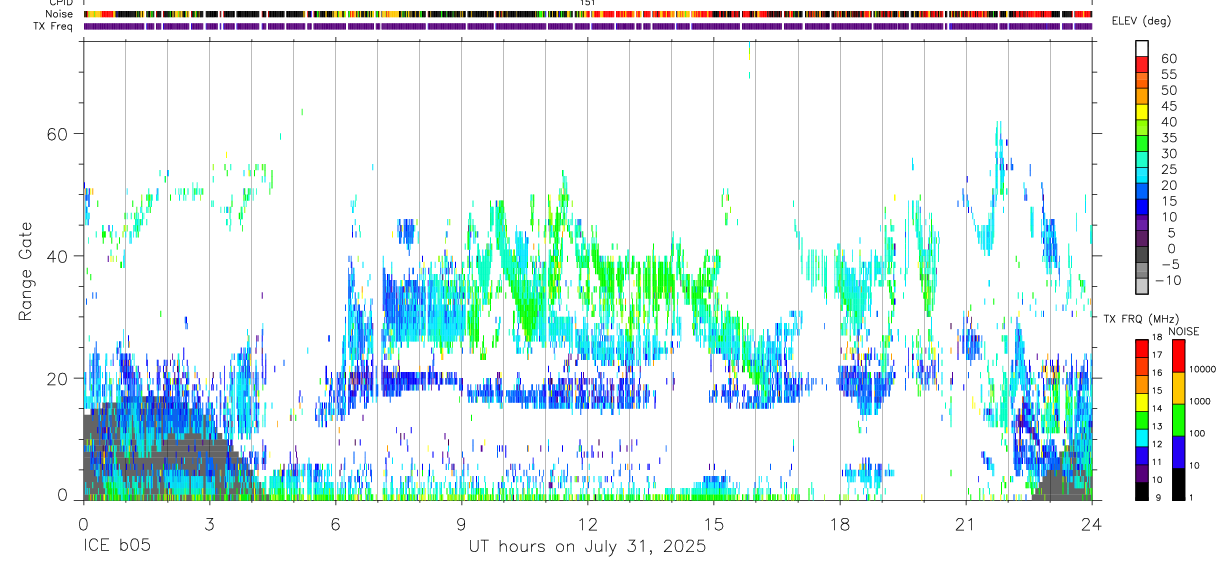Viewport: 1228px width, 567px height.
Task: Click the NOISE colorbar label 100
Action: 1197,433
